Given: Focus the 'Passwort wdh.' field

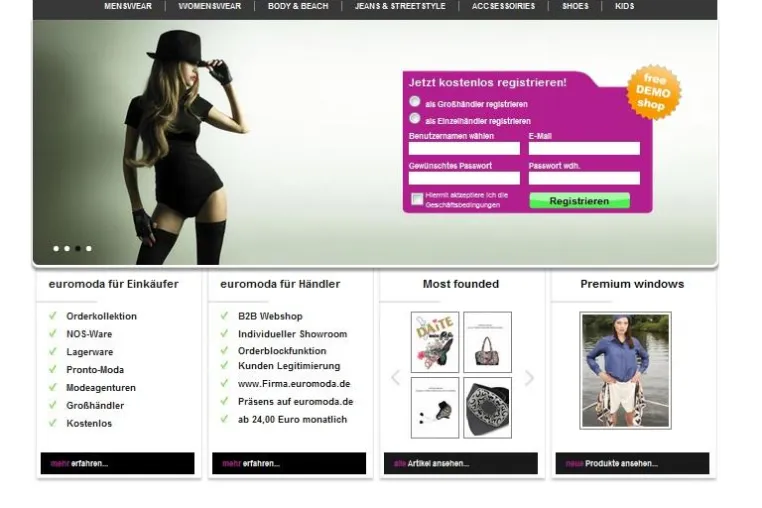Looking at the screenshot, I should click(x=584, y=178).
